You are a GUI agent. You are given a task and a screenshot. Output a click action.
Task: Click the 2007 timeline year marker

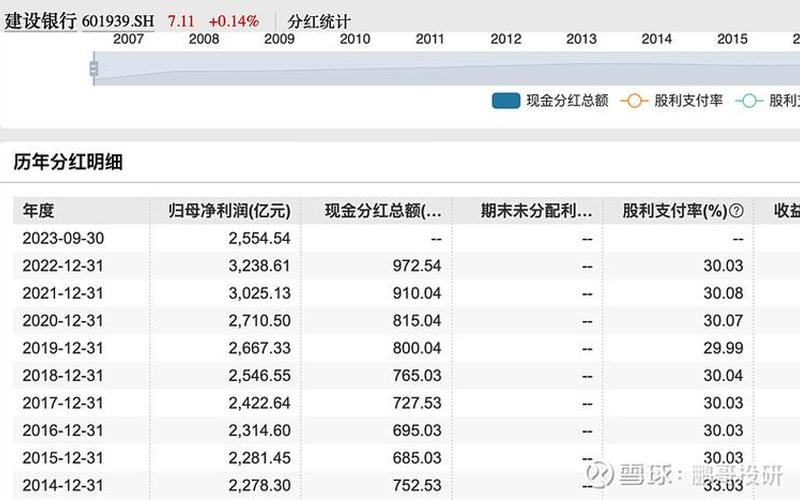pyautogui.click(x=128, y=39)
